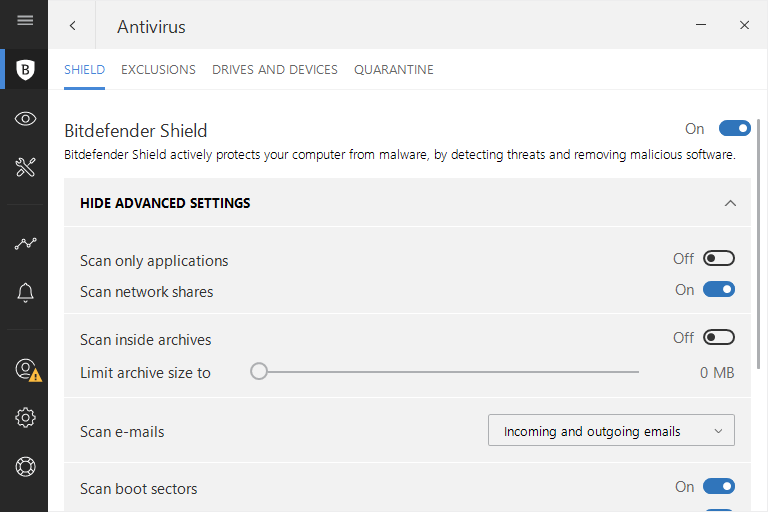The image size is (768, 512).
Task: Open the Activity graph sidebar icon
Action: (26, 243)
